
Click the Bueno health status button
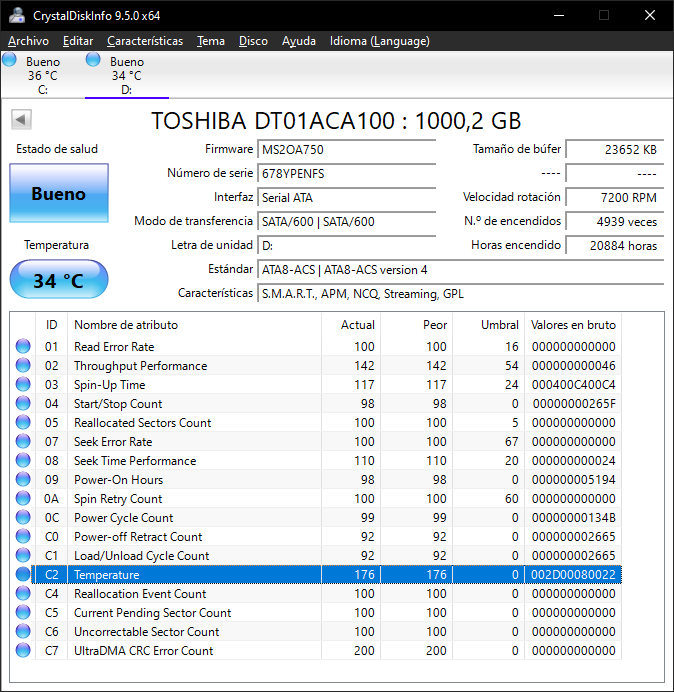59,193
